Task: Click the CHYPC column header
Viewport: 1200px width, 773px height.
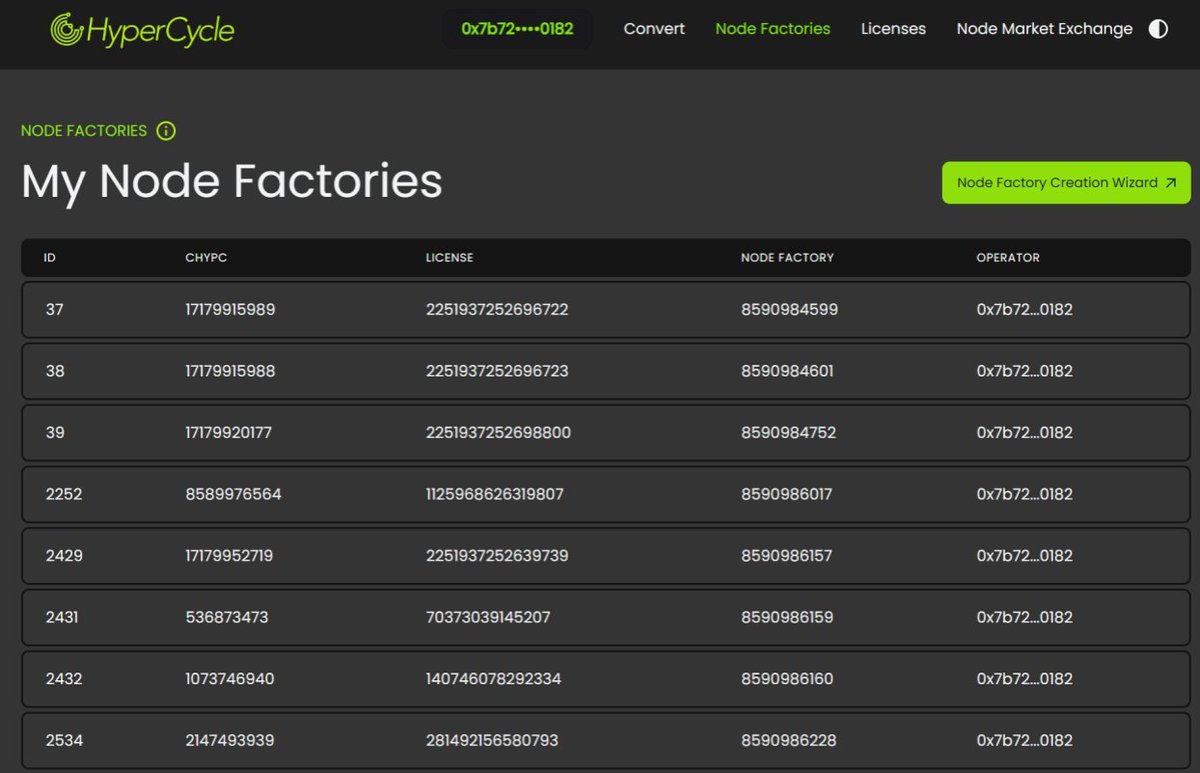Action: coord(206,258)
